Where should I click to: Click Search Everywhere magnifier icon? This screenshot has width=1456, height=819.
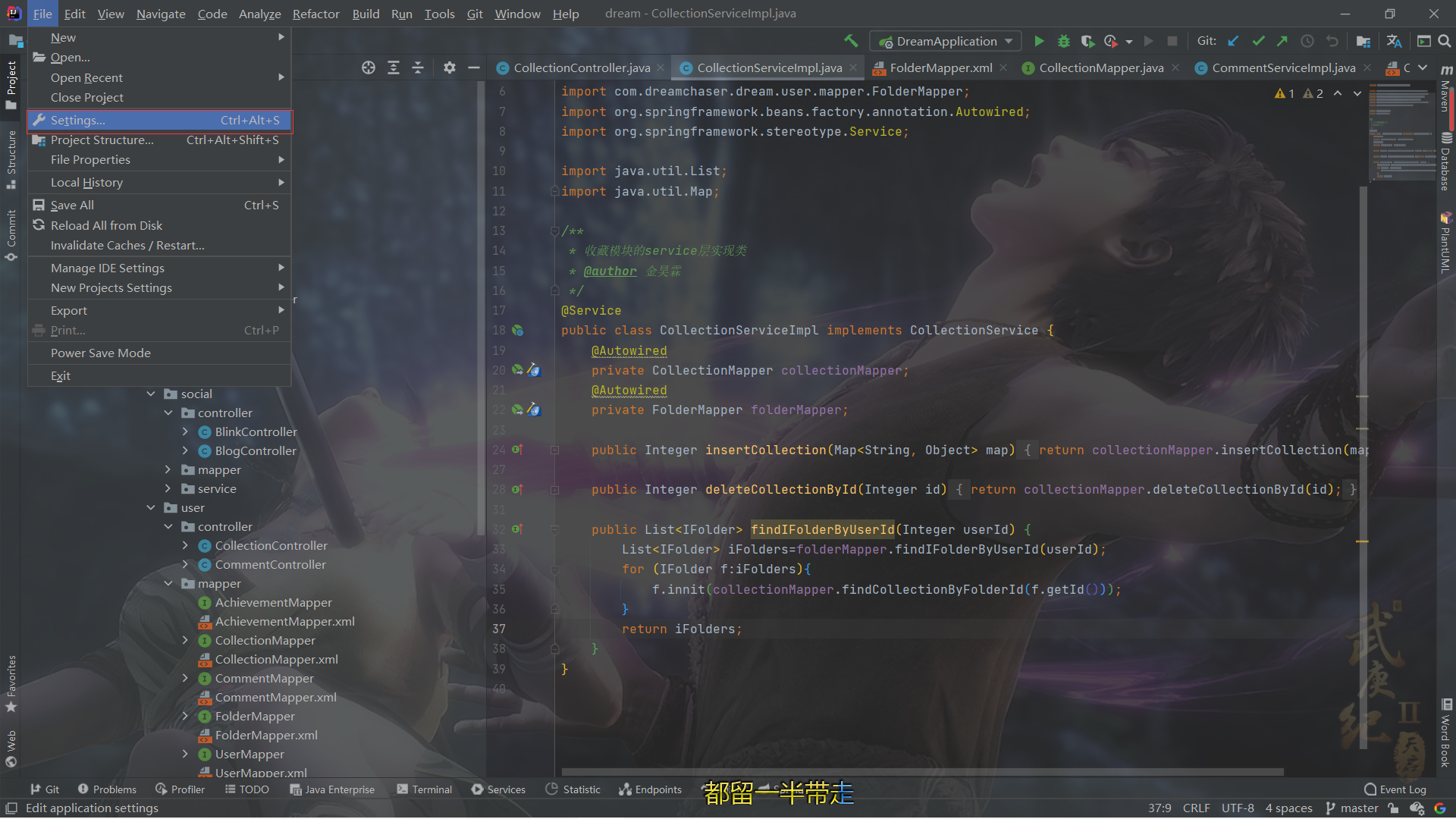pyautogui.click(x=1445, y=41)
